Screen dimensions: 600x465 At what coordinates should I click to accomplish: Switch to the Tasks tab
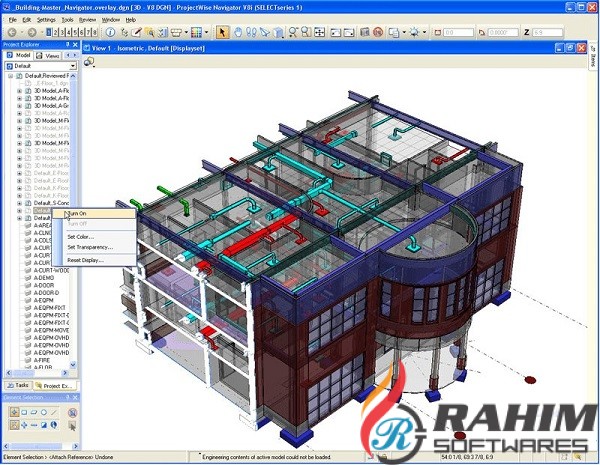click(18, 385)
